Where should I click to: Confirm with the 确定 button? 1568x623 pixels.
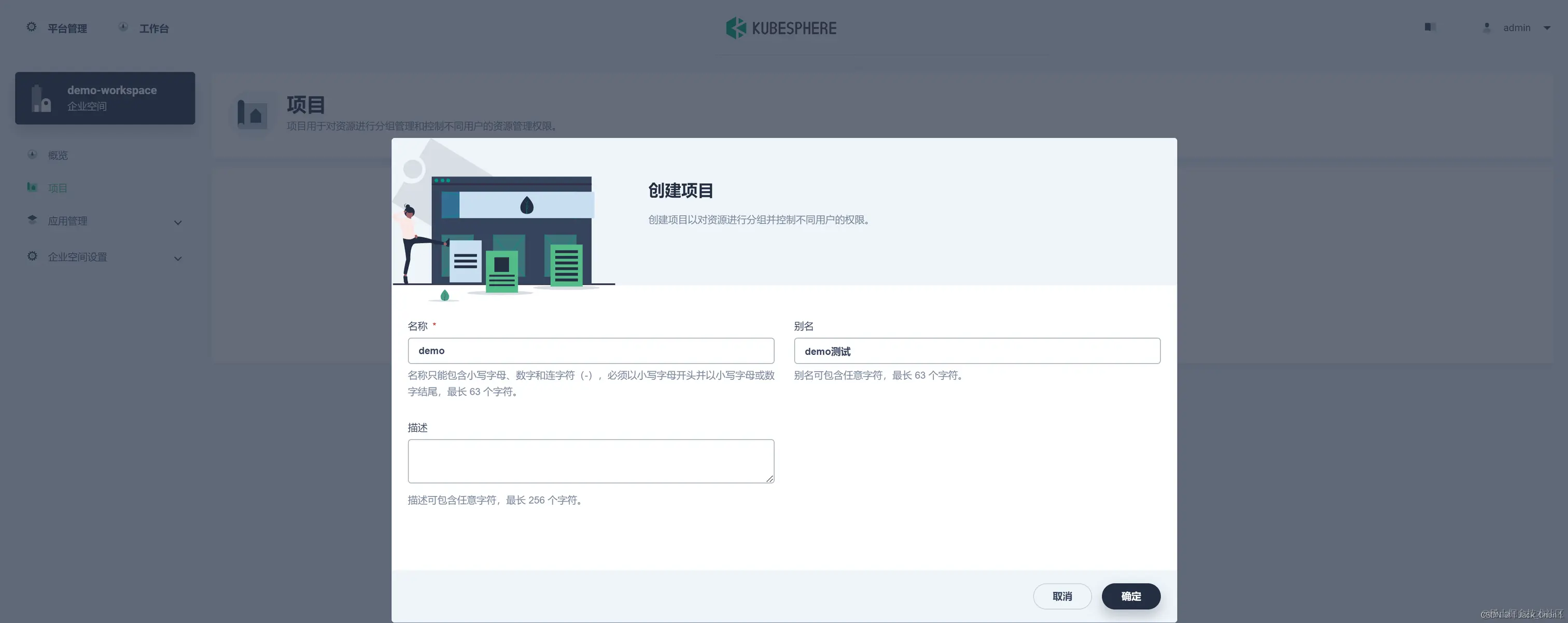(1130, 596)
